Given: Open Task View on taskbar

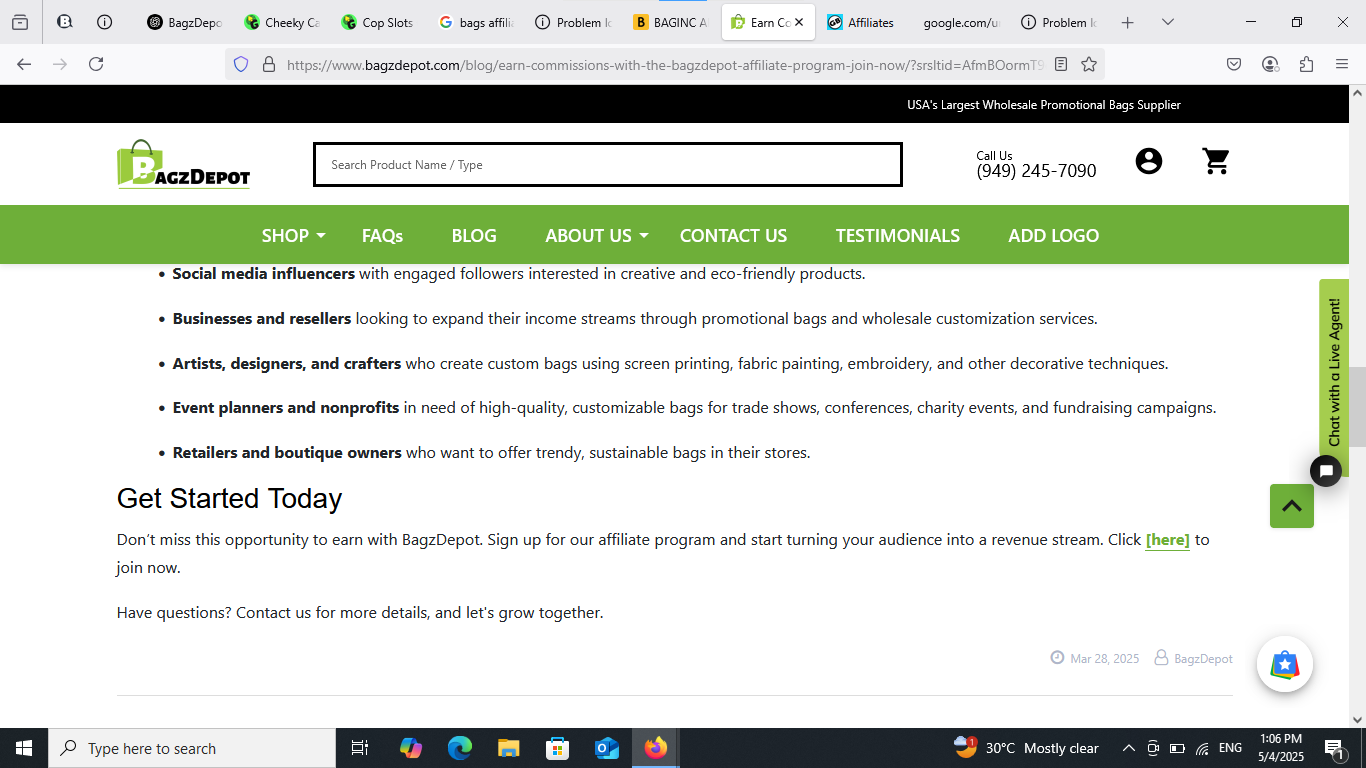Looking at the screenshot, I should 360,748.
